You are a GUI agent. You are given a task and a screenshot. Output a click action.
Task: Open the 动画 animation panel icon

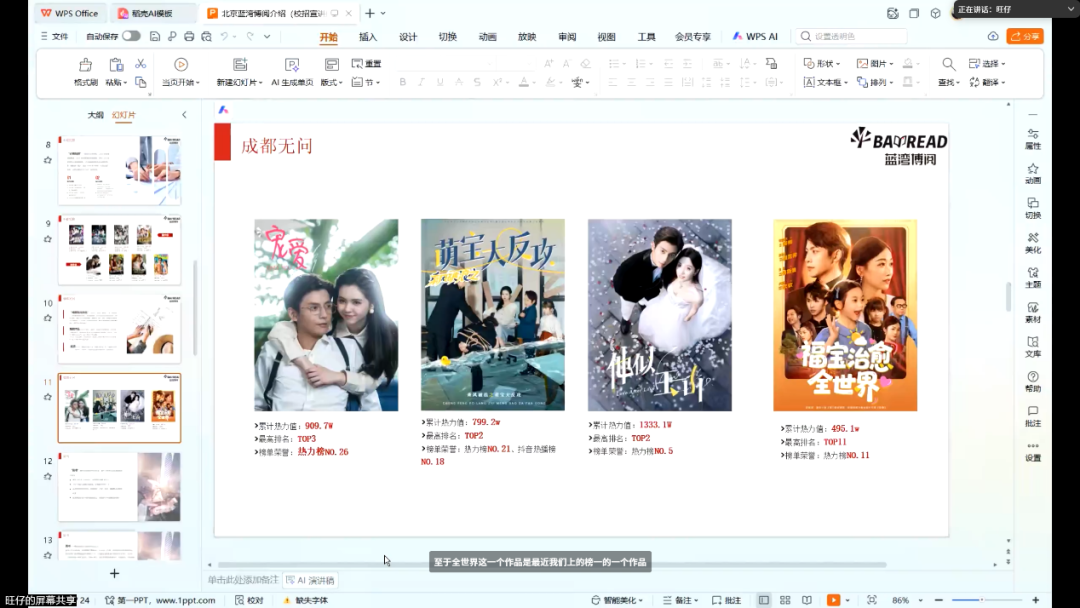coord(1033,173)
